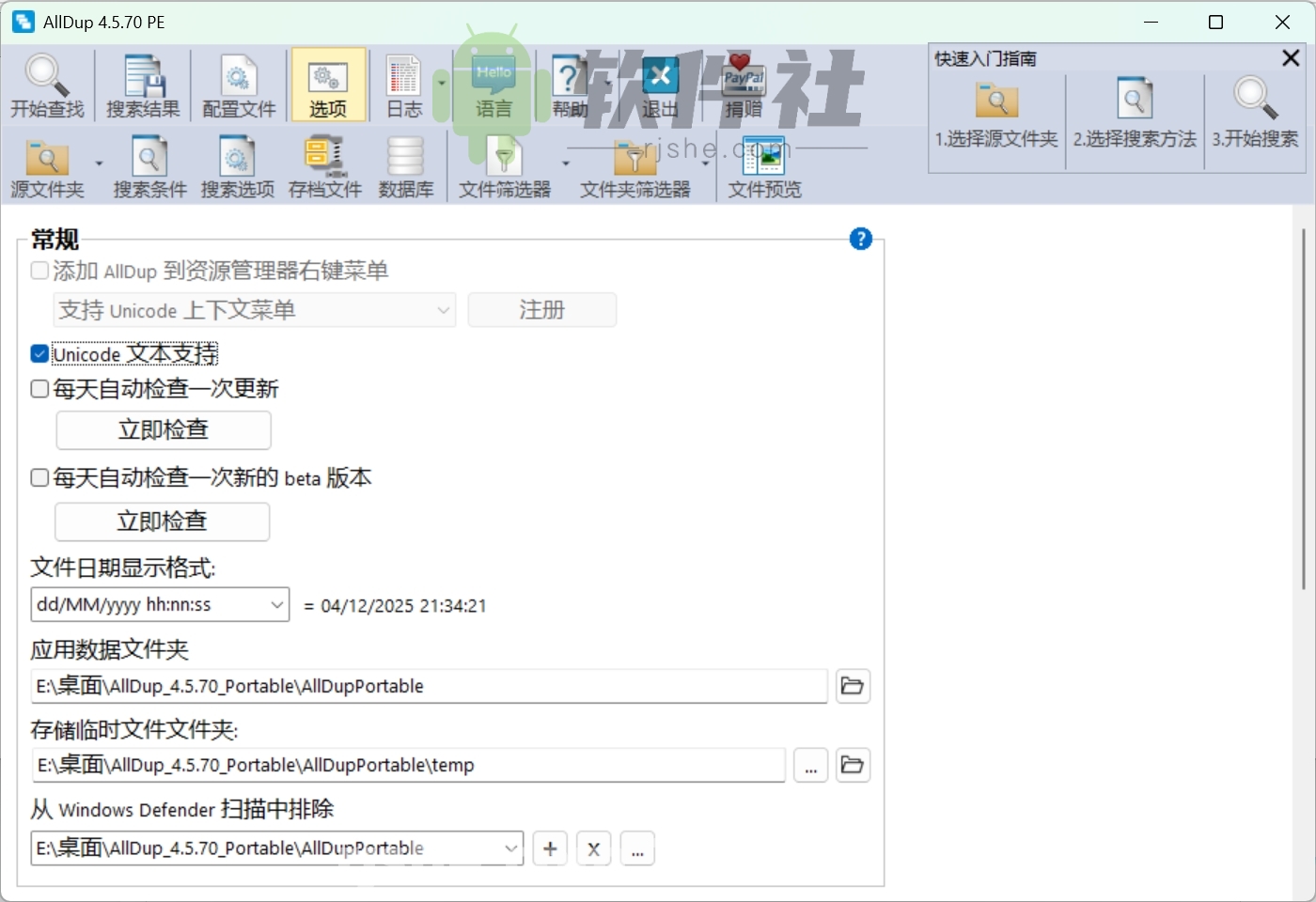Enable daily automatic update check

click(39, 388)
